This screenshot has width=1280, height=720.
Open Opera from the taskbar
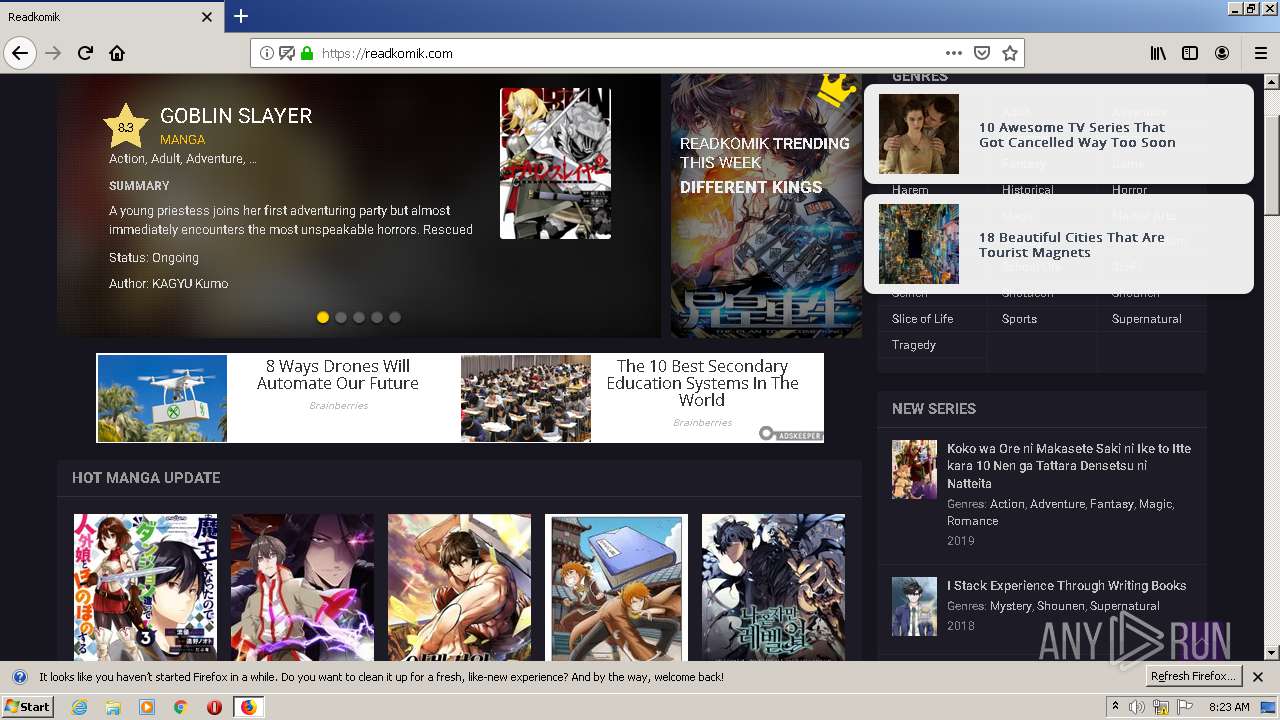click(214, 707)
